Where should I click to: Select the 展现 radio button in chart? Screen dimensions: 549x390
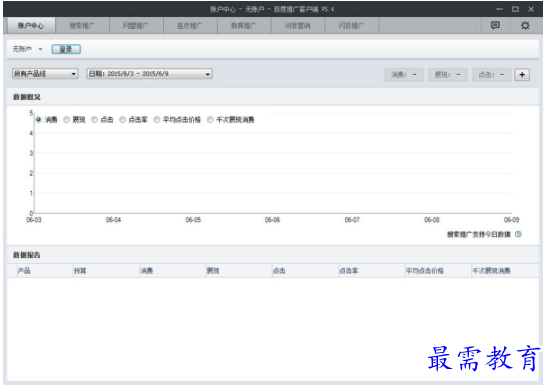(66, 120)
